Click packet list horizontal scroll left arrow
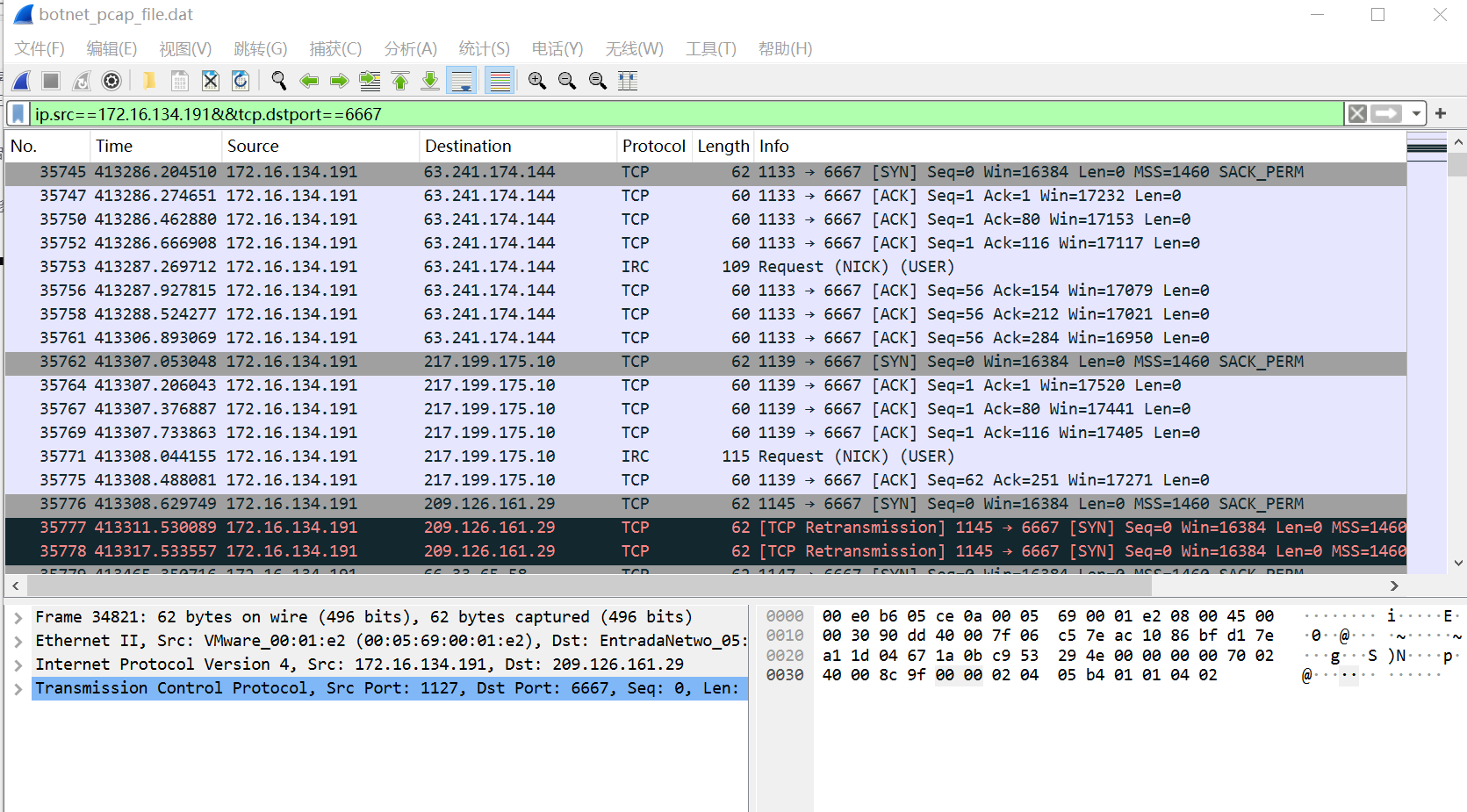 tap(15, 586)
